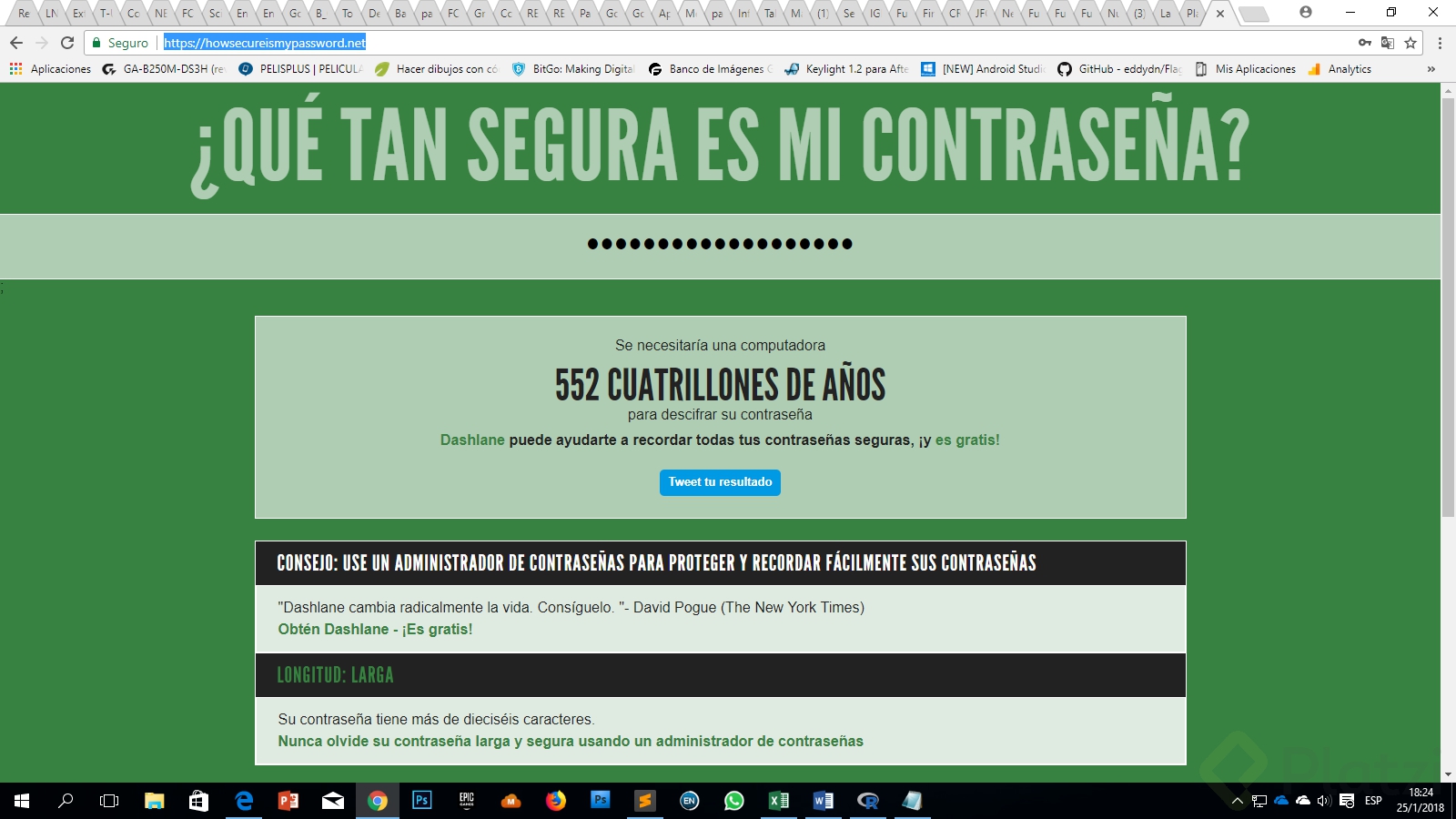Click the masked password input field

[x=720, y=245]
